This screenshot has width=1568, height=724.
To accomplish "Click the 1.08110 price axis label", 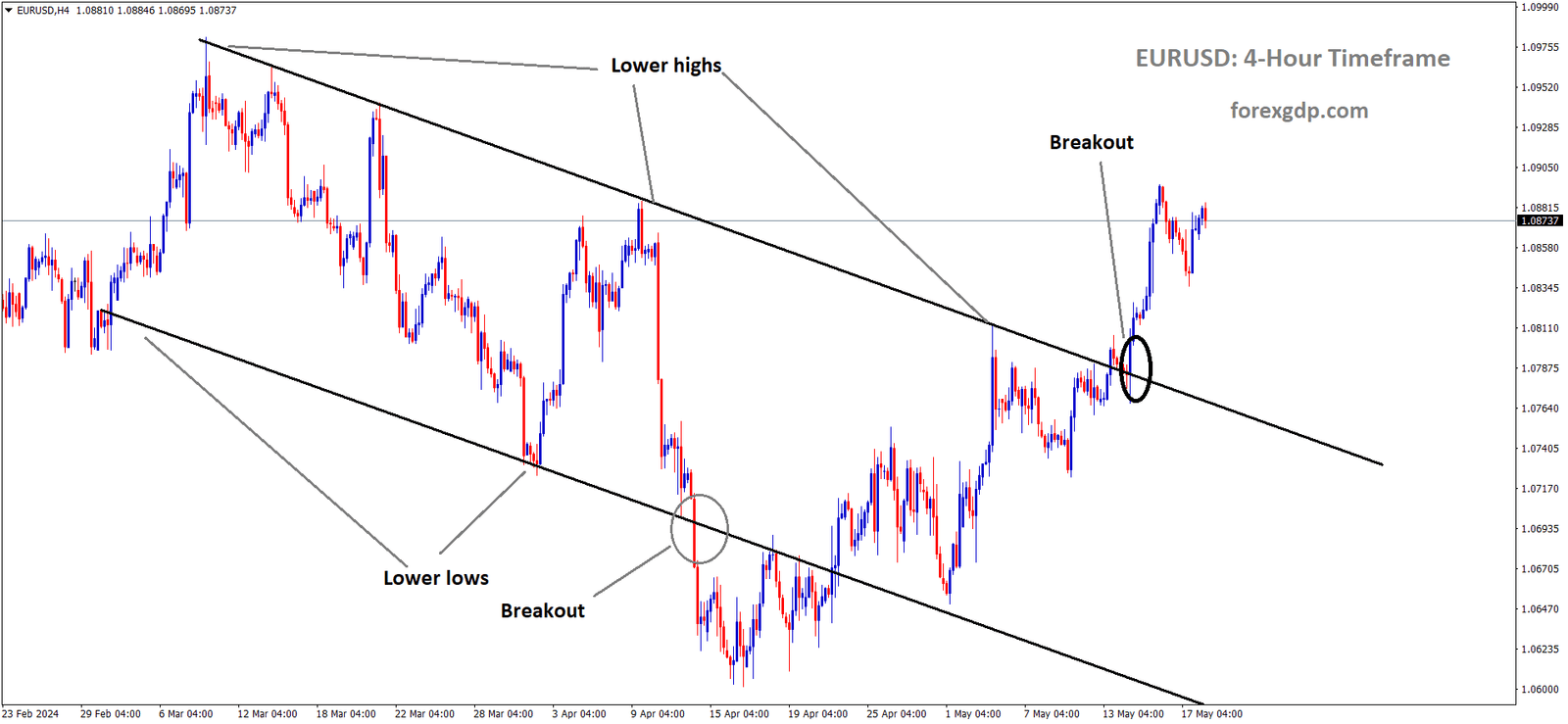I will (1540, 328).
